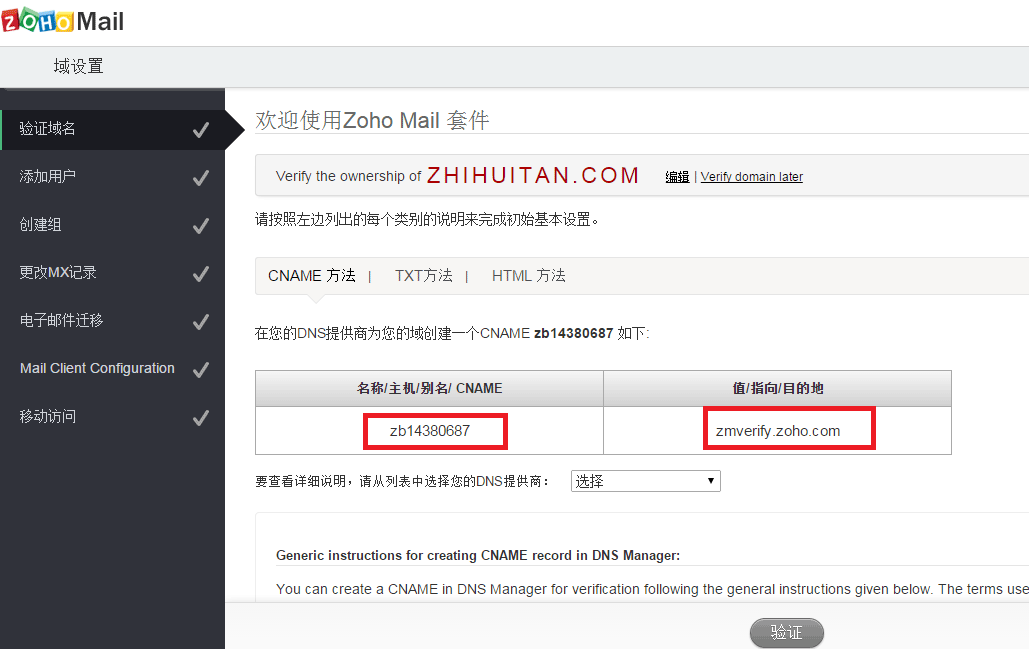This screenshot has width=1029, height=649.
Task: Select the CNAME 方法 tab
Action: pos(312,276)
